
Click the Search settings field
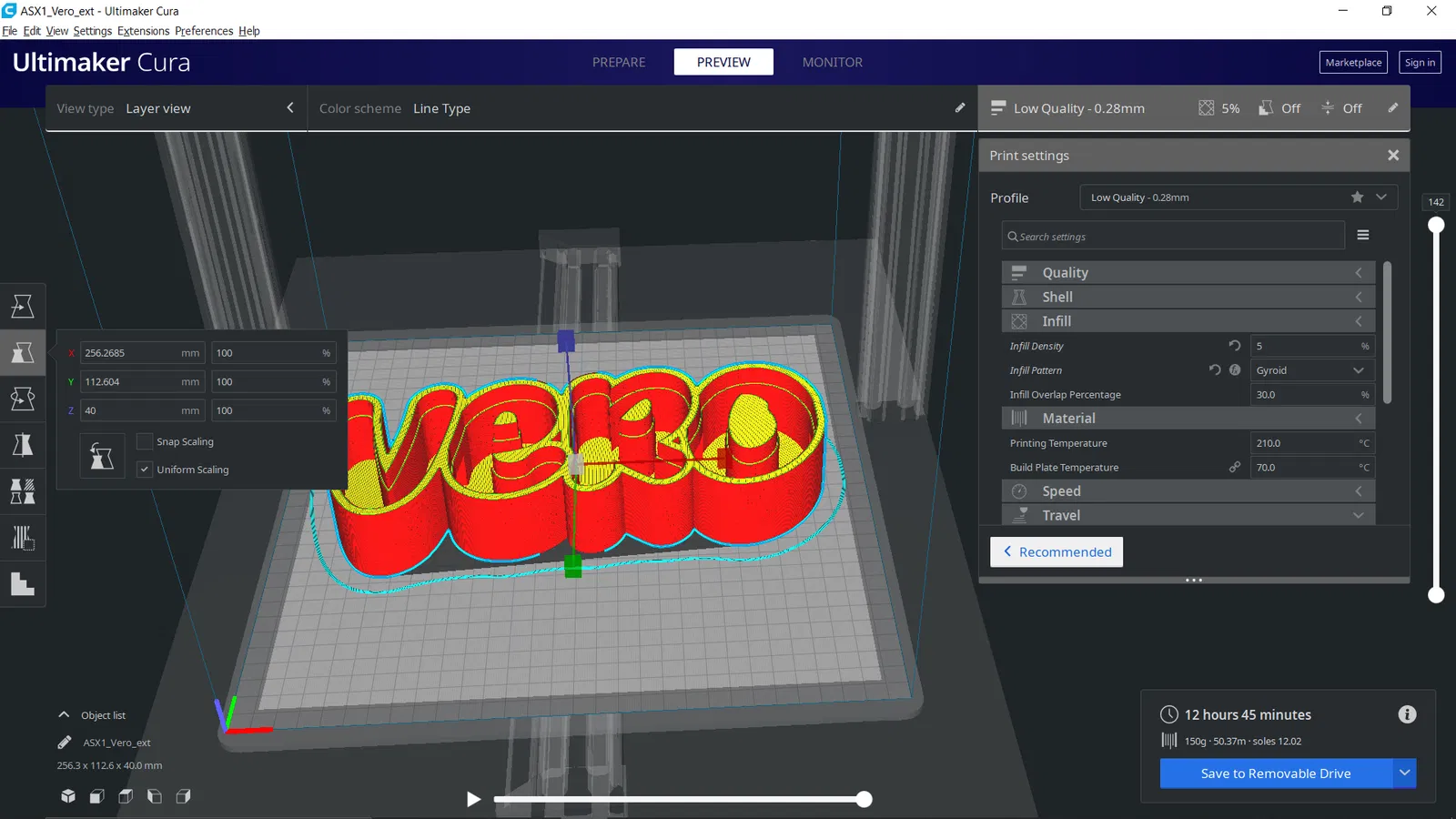point(1173,237)
